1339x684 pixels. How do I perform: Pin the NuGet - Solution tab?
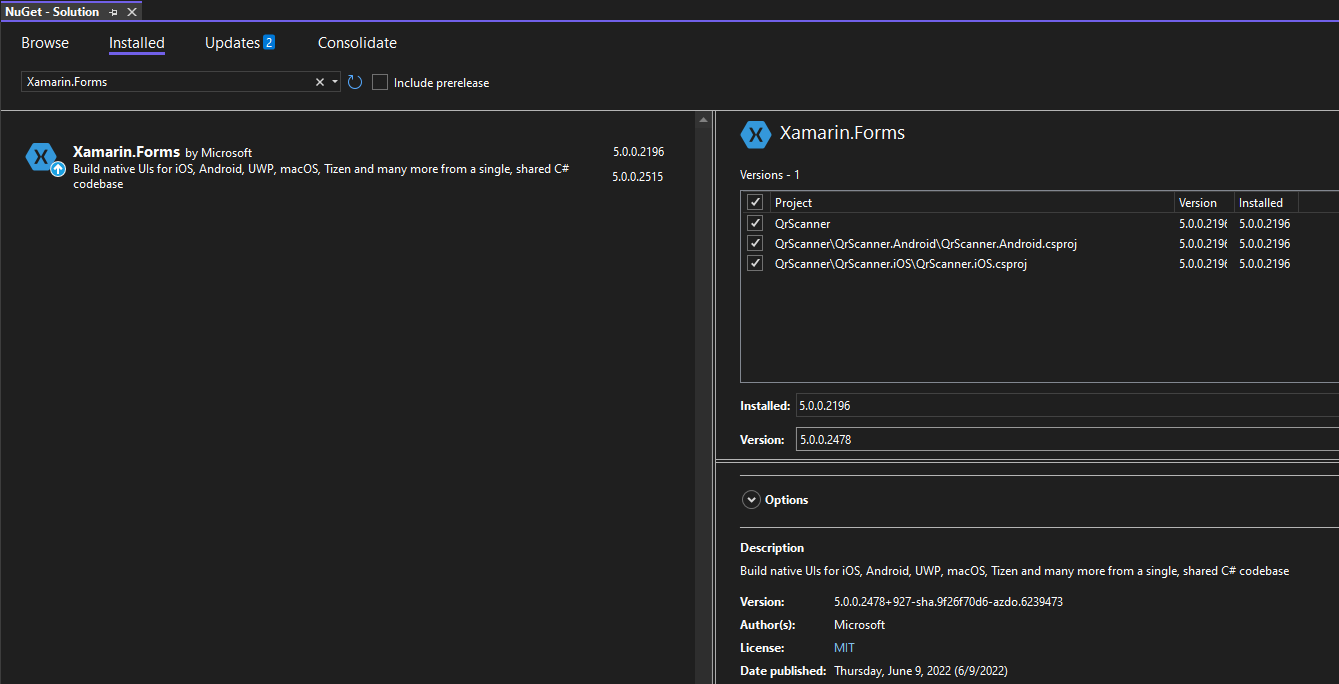pos(114,12)
